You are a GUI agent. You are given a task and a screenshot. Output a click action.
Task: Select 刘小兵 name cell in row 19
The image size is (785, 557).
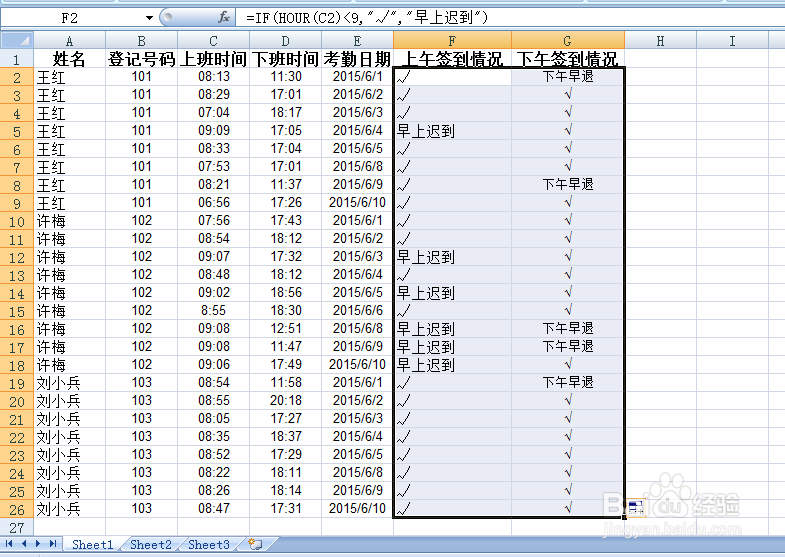coord(70,383)
